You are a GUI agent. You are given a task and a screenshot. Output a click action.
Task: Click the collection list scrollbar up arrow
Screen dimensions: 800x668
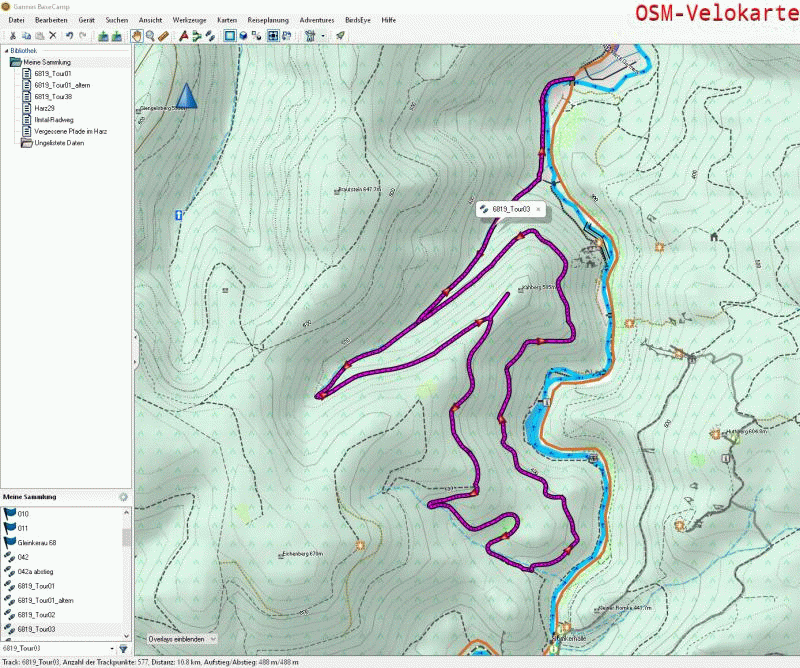pyautogui.click(x=127, y=511)
